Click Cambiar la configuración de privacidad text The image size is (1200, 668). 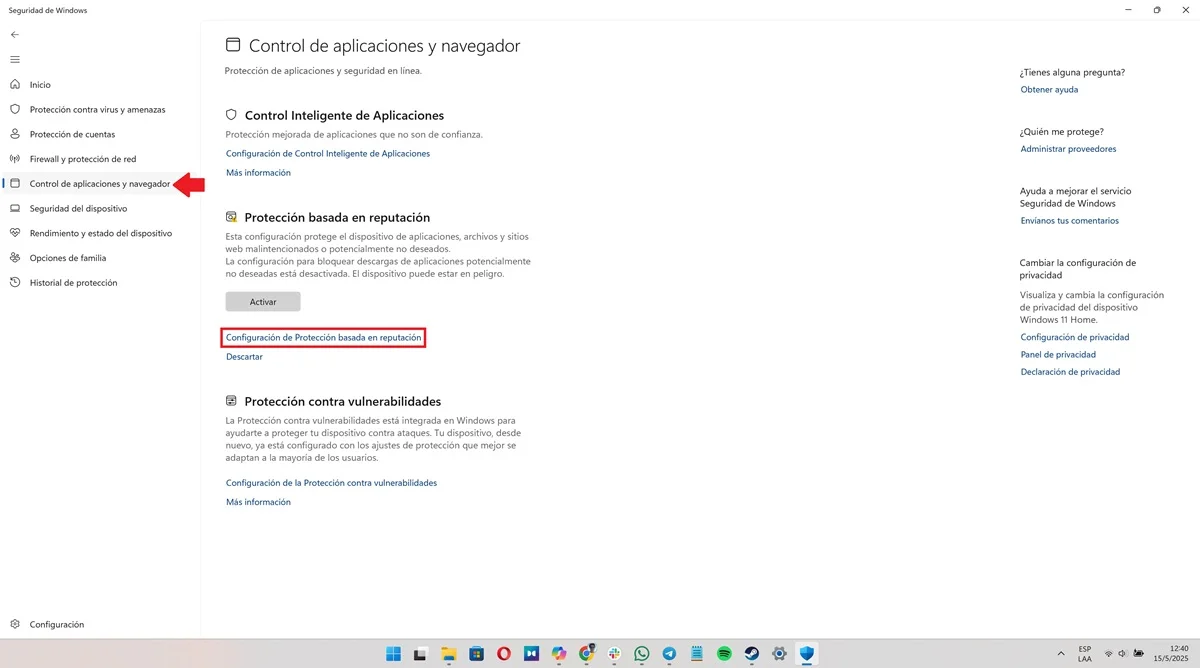(x=1078, y=269)
